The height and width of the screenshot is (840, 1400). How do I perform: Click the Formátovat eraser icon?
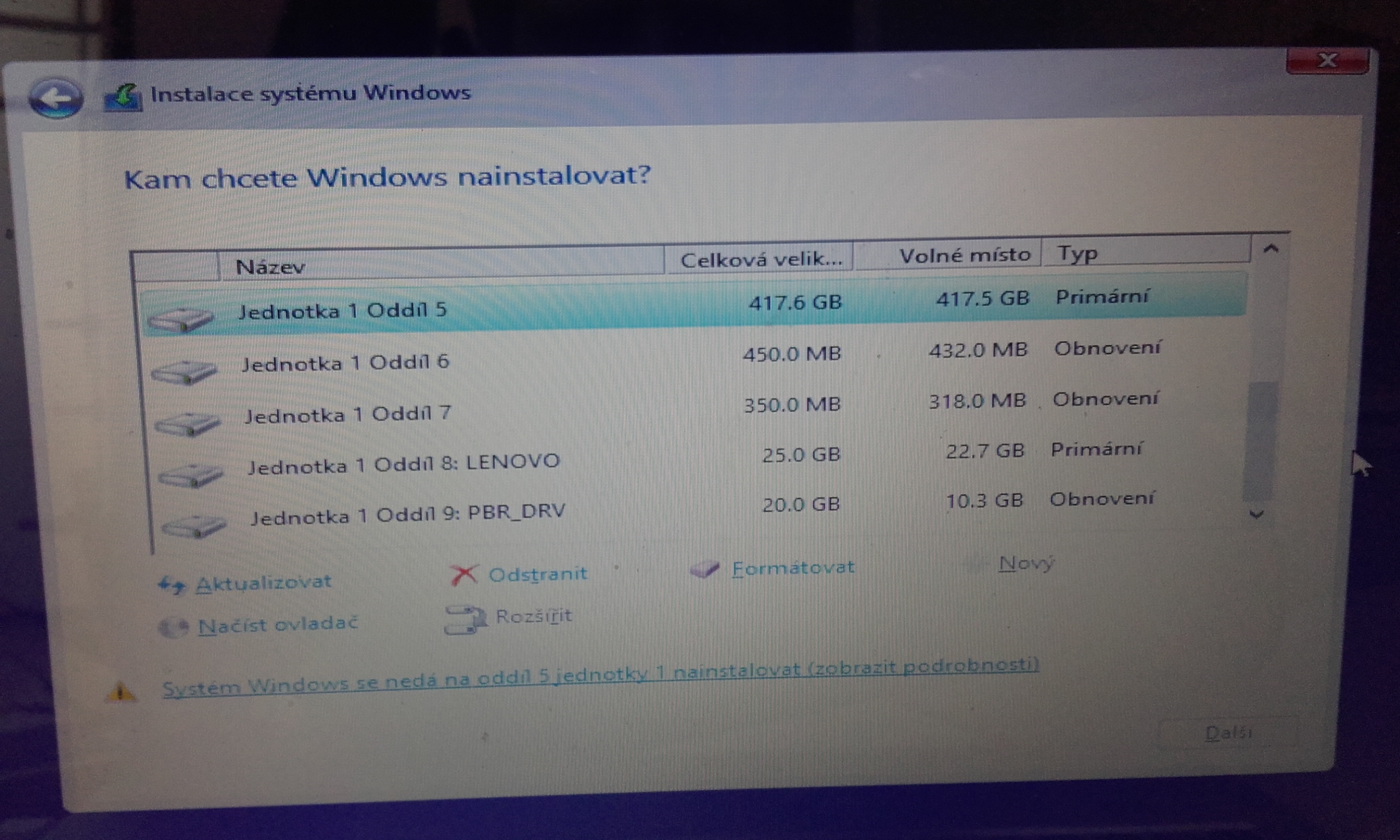click(x=704, y=569)
